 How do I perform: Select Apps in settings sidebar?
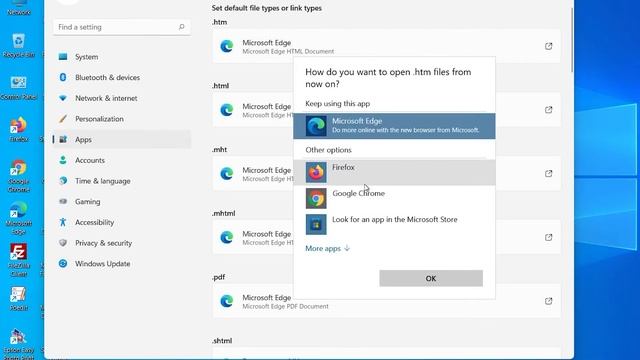tap(122, 140)
